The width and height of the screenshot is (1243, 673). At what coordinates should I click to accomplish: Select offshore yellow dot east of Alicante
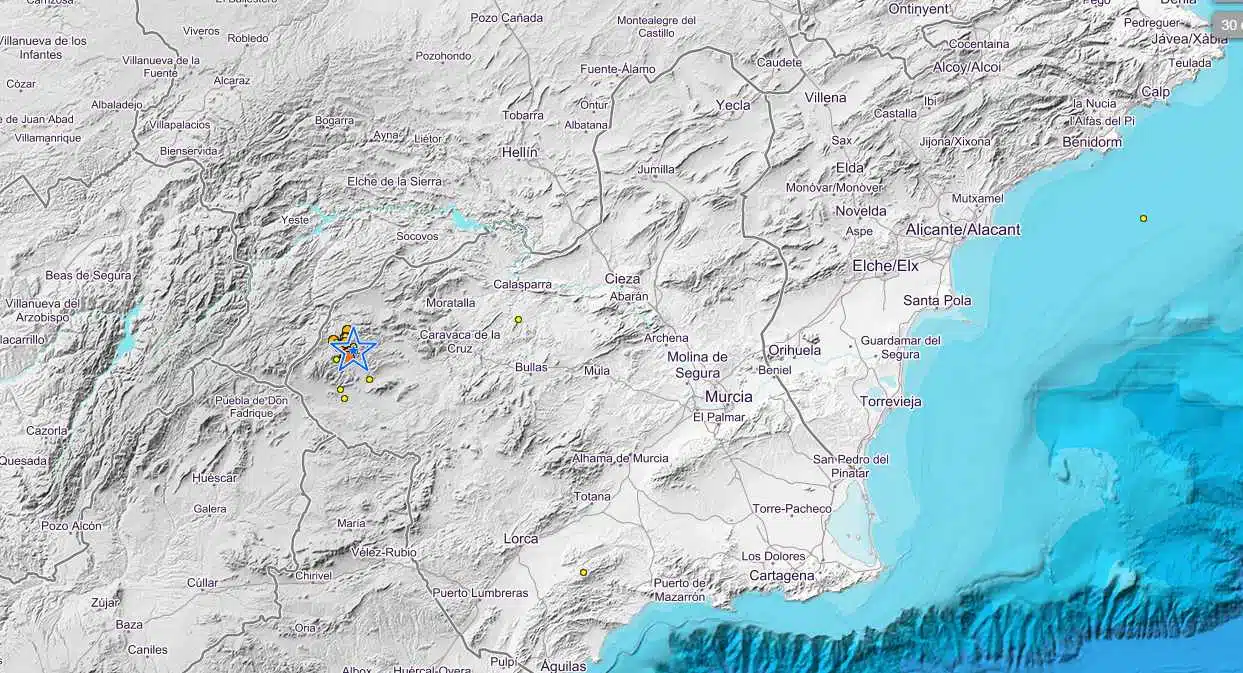(x=1143, y=218)
